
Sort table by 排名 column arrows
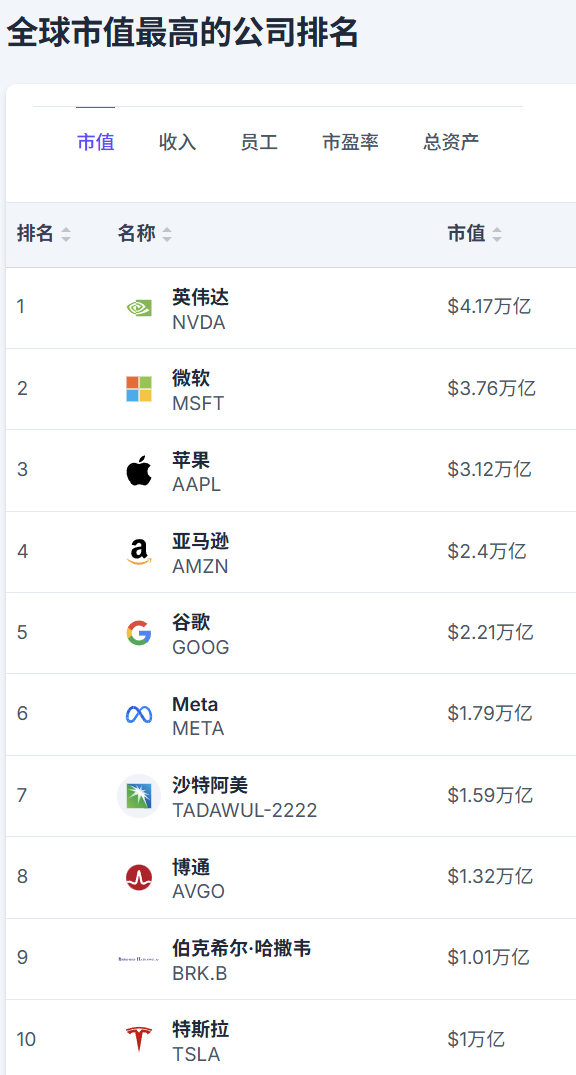[66, 234]
